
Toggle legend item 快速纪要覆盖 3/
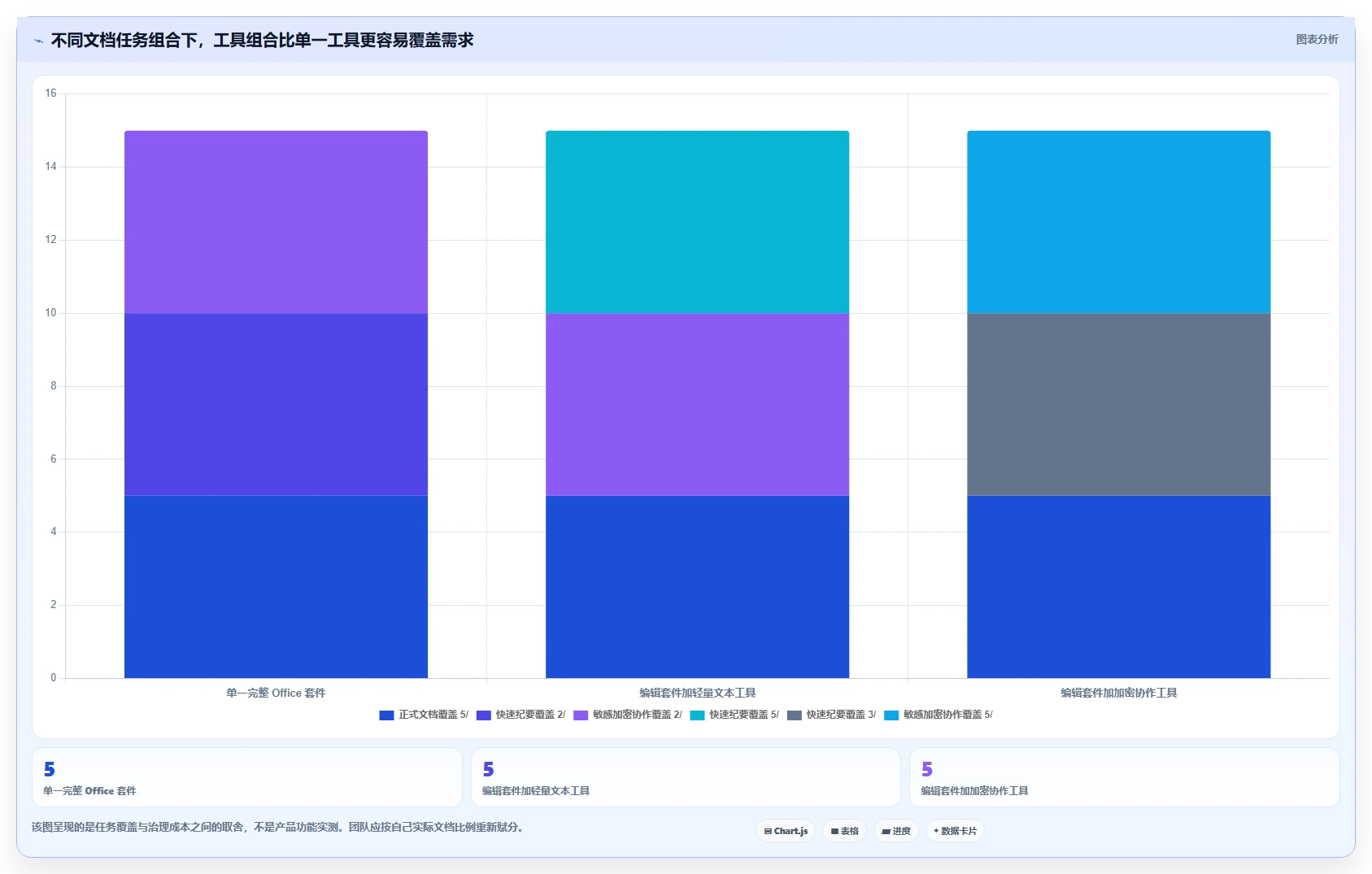(831, 715)
